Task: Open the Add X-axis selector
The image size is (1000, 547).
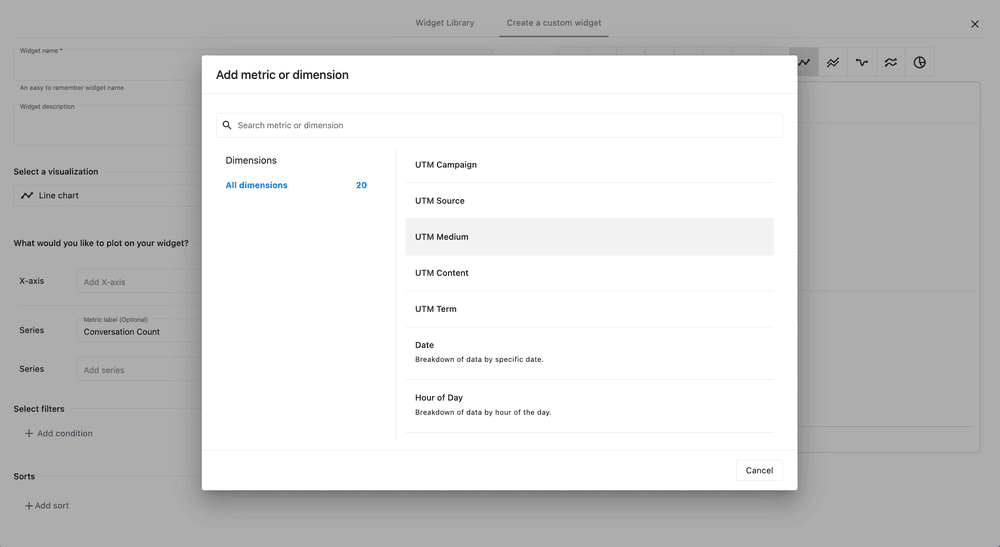Action: point(140,282)
